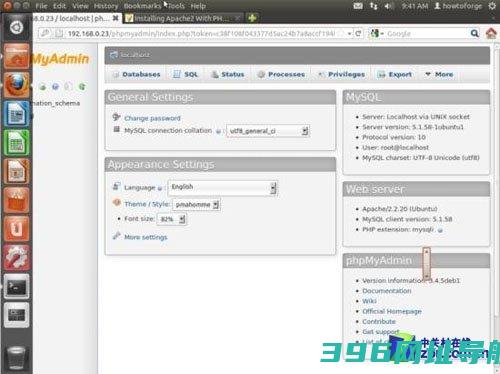The image size is (500, 374).
Task: Click the reload navigation frame icon in sidebar
Action: pos(82,87)
